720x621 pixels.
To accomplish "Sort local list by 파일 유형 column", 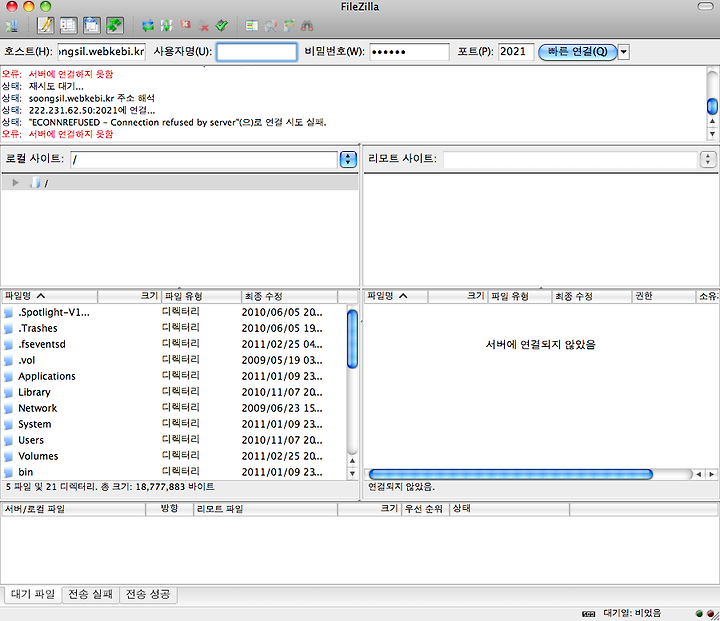I will tap(201, 296).
